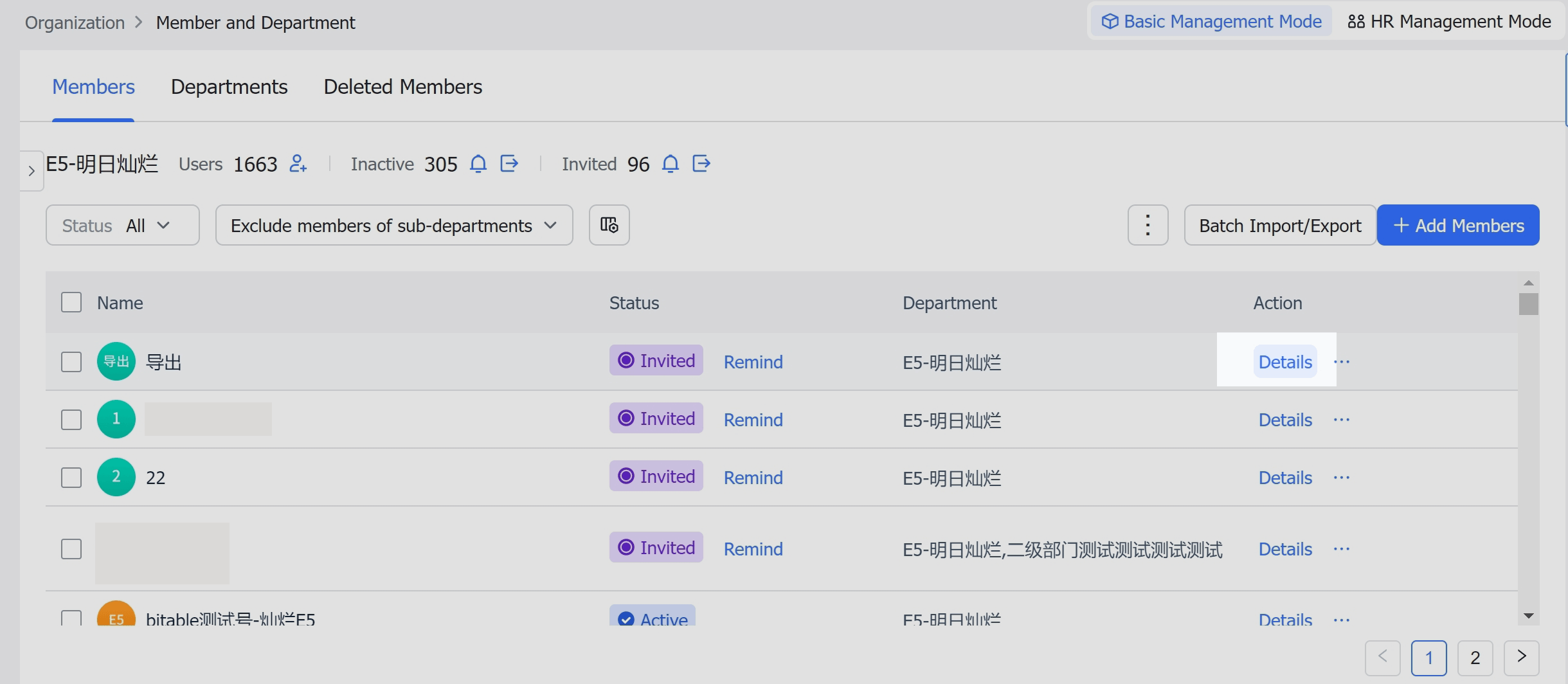This screenshot has height=684, width=1568.
Task: Open the Exclude members of sub-departments dropdown
Action: point(393,225)
